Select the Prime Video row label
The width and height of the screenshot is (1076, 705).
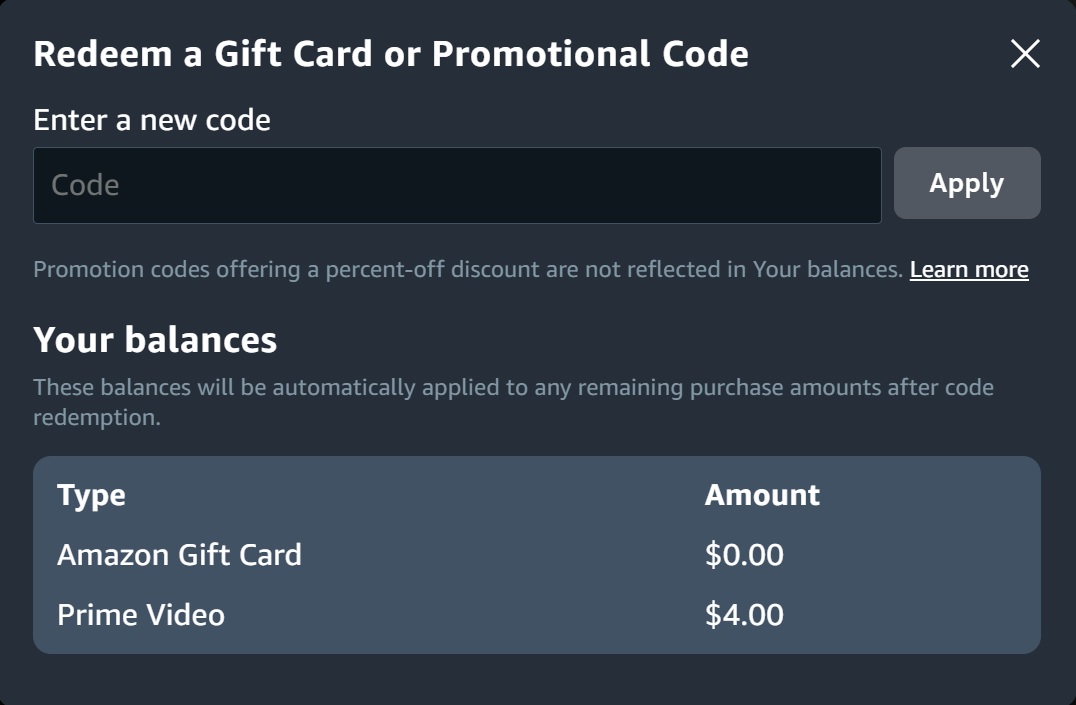[141, 614]
